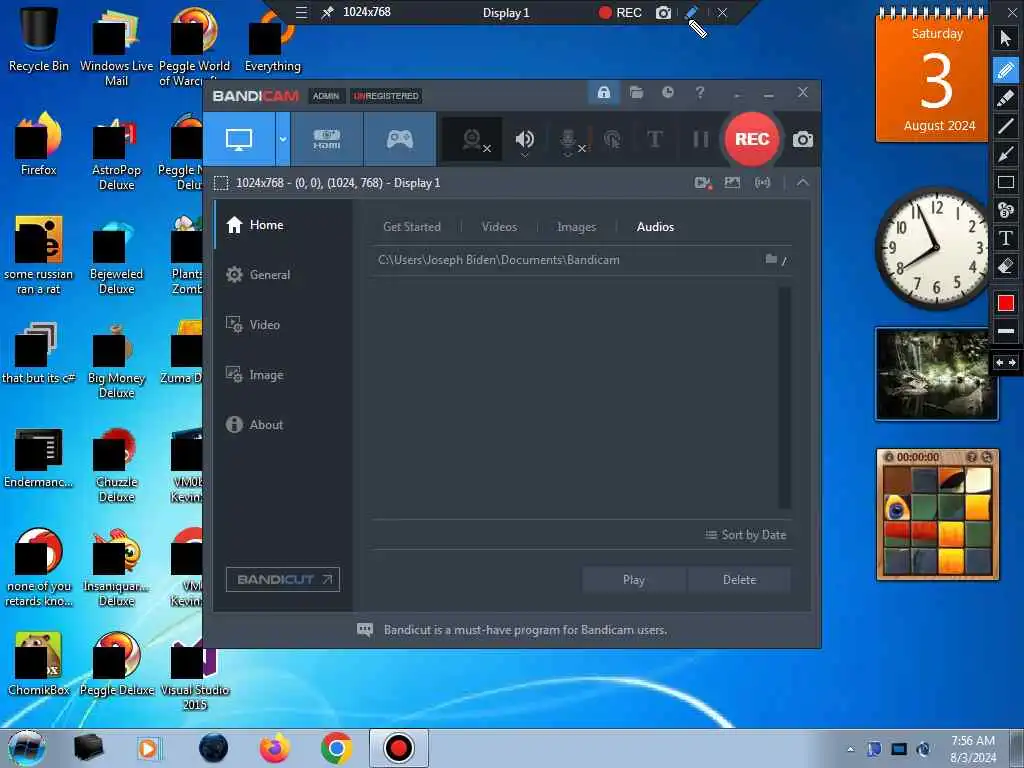The height and width of the screenshot is (768, 1024).
Task: Open About section in sidebar
Action: point(283,424)
